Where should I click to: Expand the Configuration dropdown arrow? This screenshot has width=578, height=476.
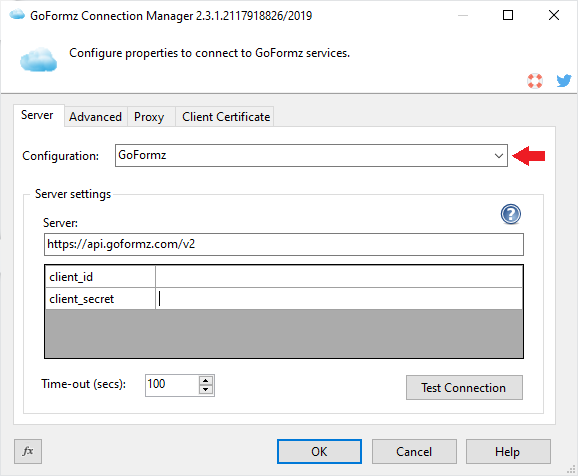(498, 156)
